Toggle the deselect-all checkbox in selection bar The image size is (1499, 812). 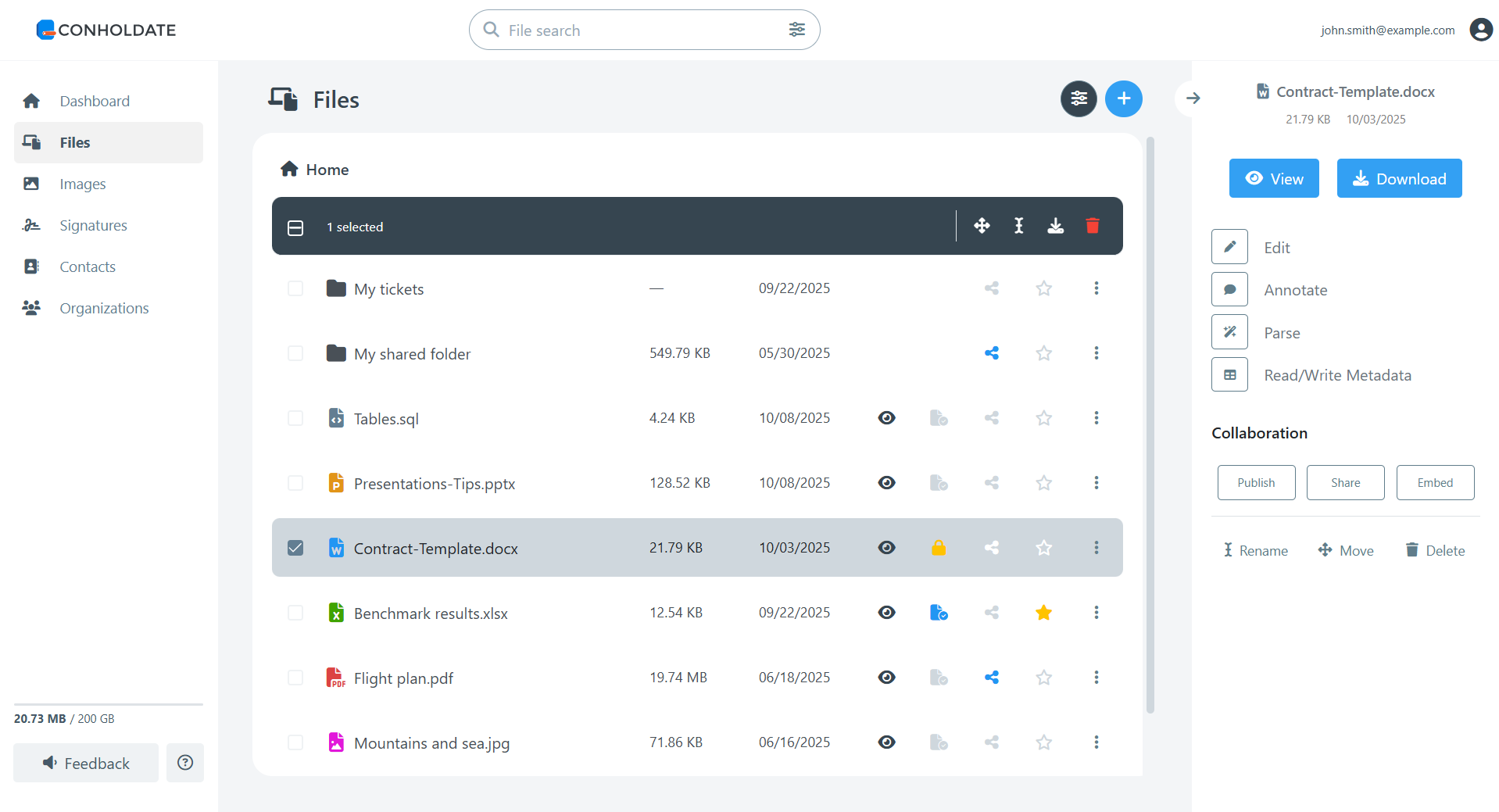coord(295,227)
